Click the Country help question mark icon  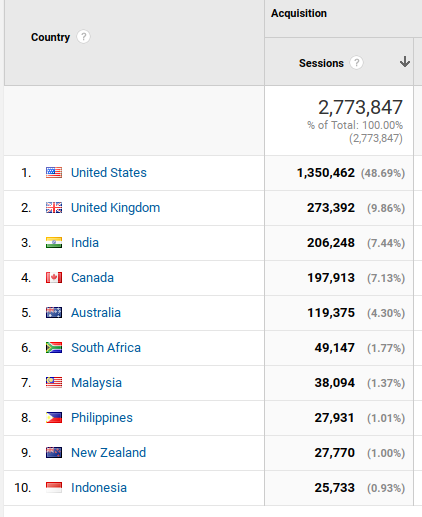(x=83, y=37)
